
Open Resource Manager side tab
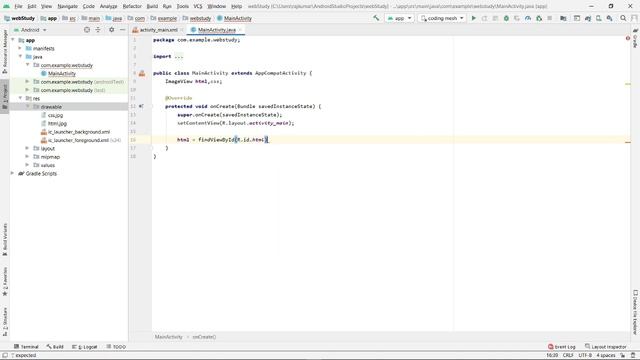(5, 51)
